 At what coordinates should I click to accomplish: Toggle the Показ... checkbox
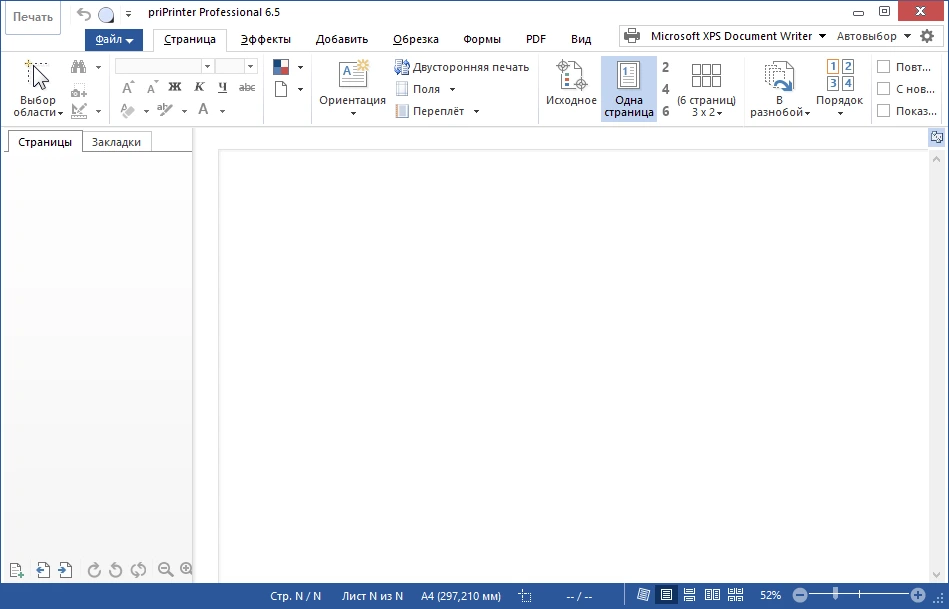pos(884,111)
